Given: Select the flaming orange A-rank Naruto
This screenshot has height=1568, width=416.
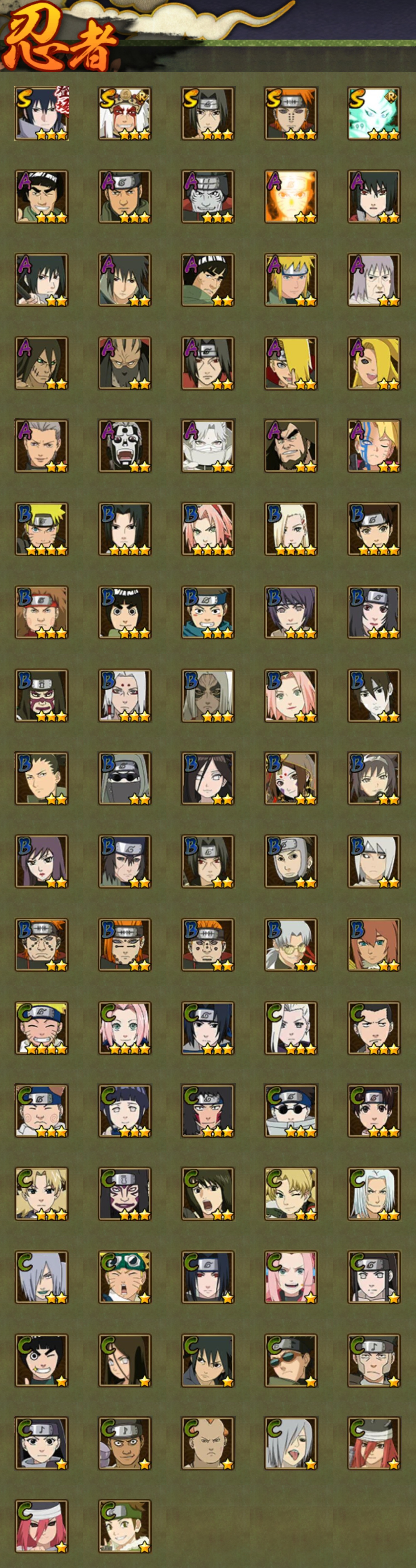Looking at the screenshot, I should coord(291,197).
